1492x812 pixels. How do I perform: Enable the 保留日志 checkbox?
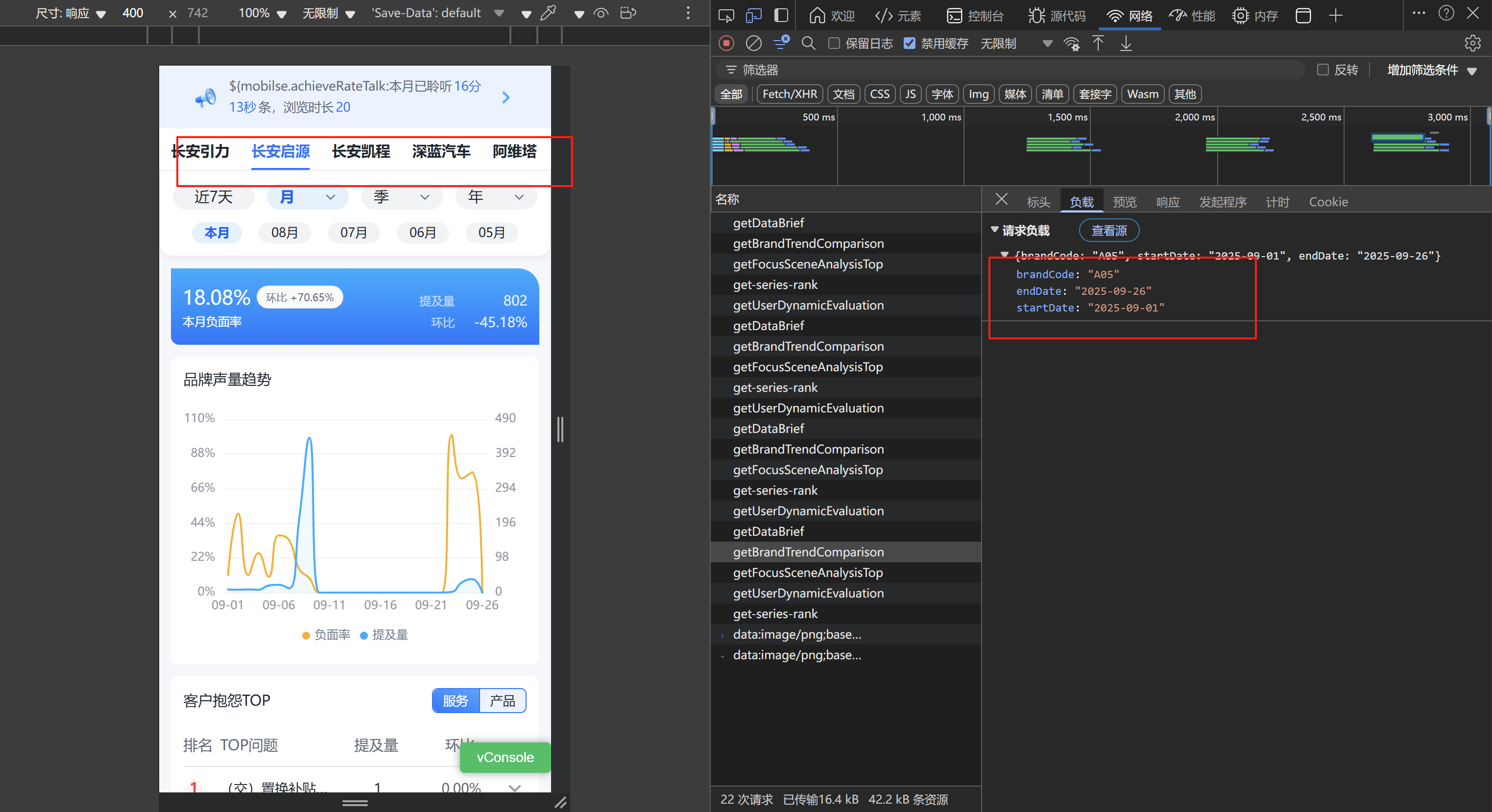(x=834, y=44)
